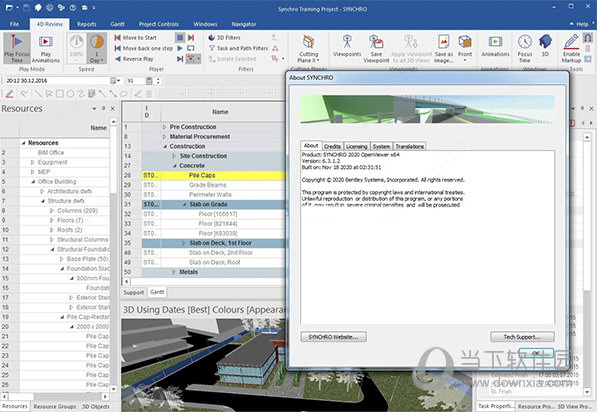The width and height of the screenshot is (597, 412).
Task: Open Resource Groups bottom tab
Action: point(55,406)
